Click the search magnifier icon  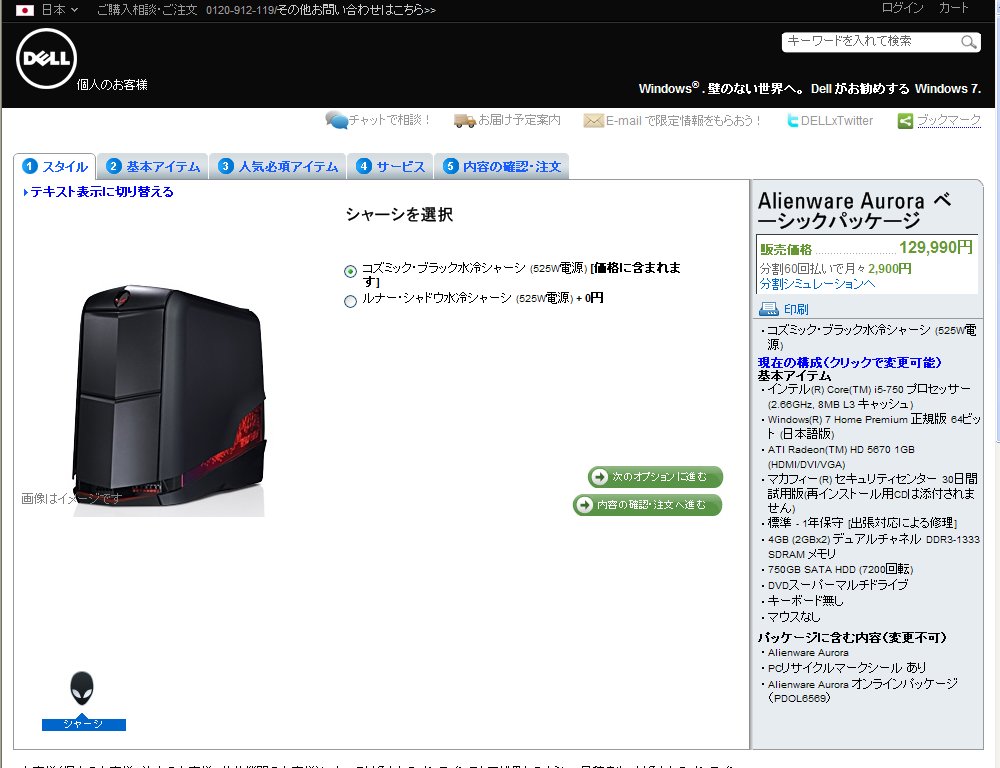tap(968, 42)
